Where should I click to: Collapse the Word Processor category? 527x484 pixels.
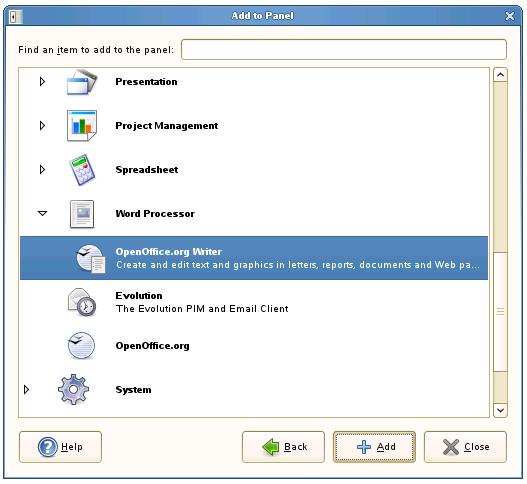(42, 213)
